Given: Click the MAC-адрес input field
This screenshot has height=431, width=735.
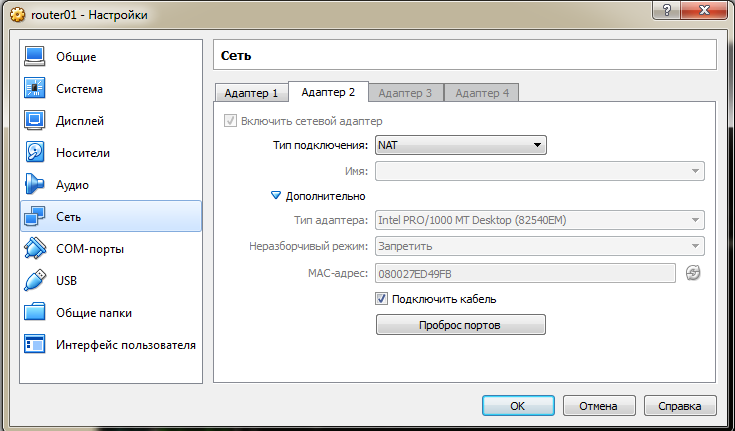Looking at the screenshot, I should [525, 273].
